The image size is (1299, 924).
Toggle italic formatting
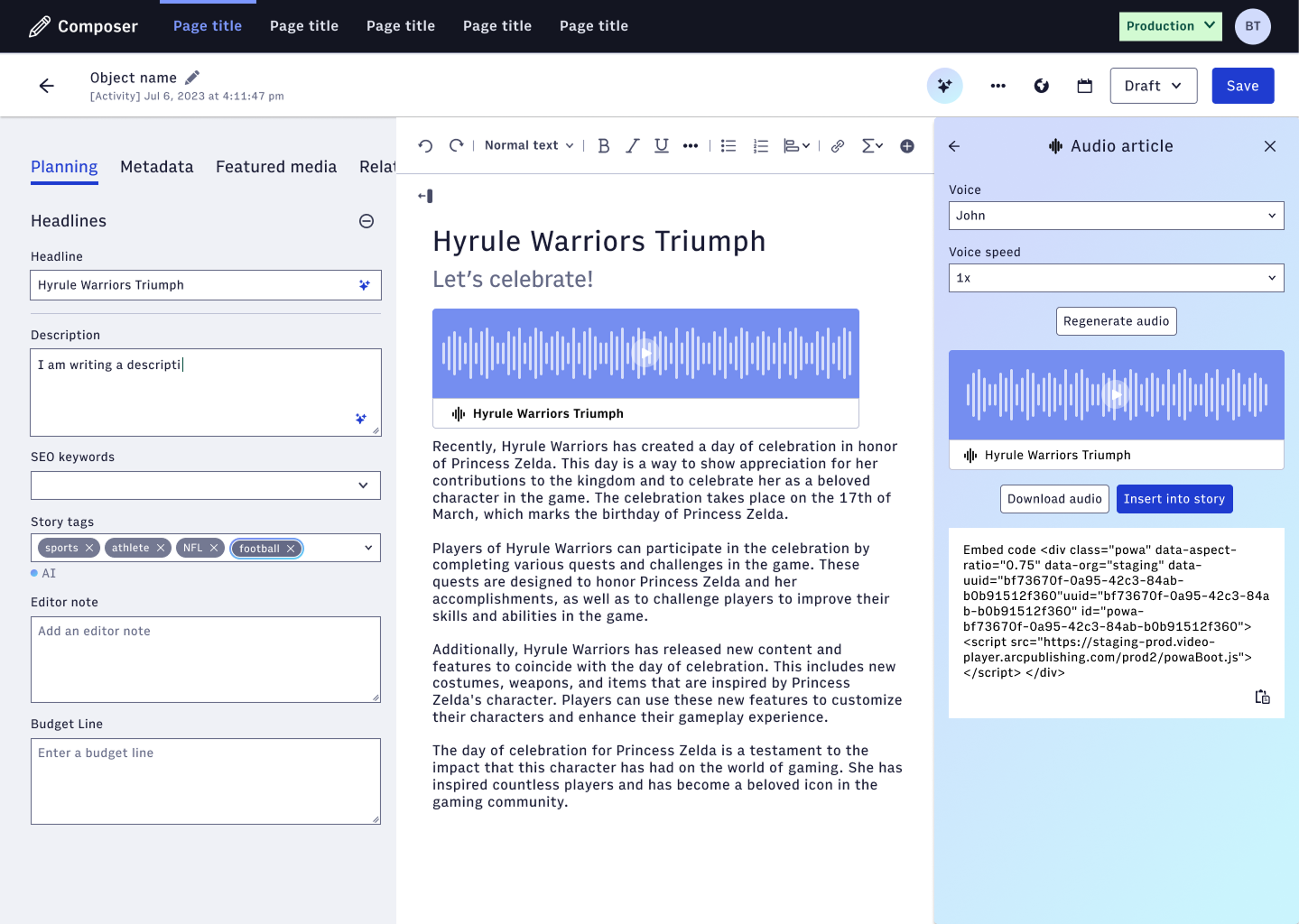(x=633, y=145)
